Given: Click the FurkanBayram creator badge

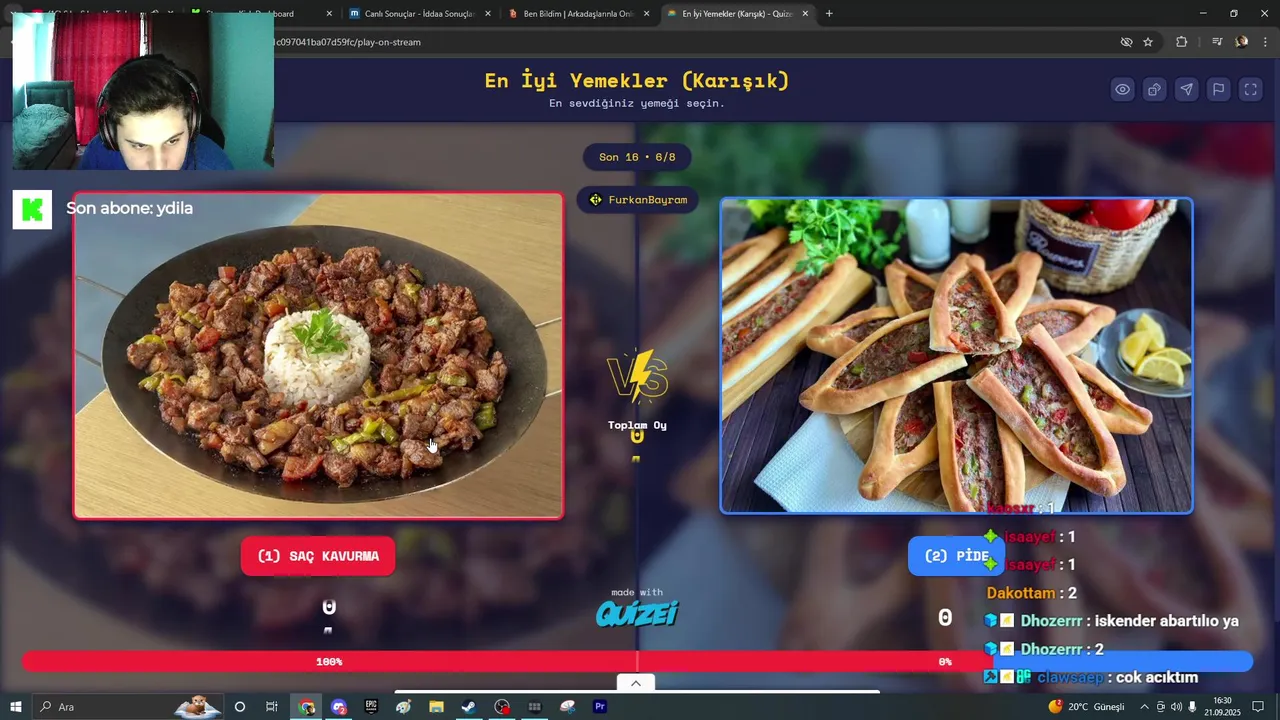Looking at the screenshot, I should [638, 200].
